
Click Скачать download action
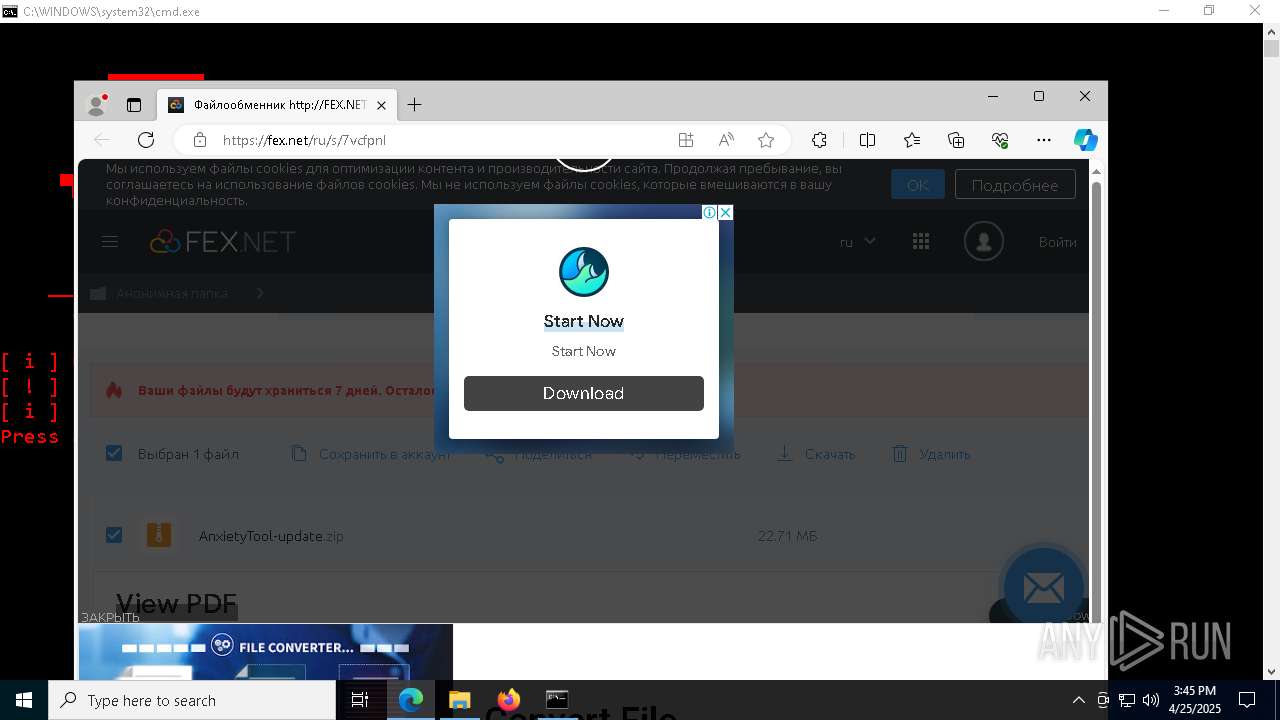817,454
